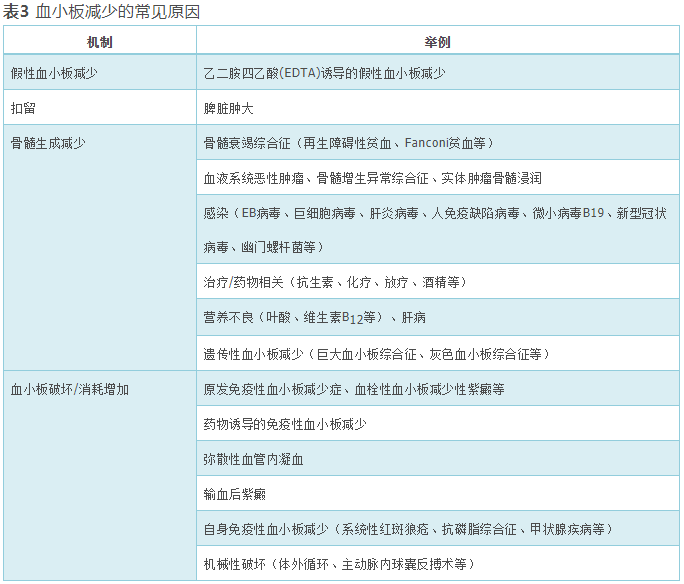The height and width of the screenshot is (584, 684).
Task: Click the '遗传性血小板减少' example row
Action: 377,353
